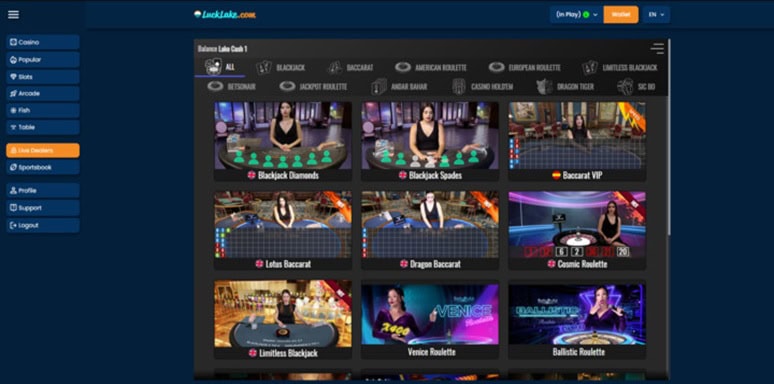Click the 'Venice Roulette' title text
The width and height of the screenshot is (774, 384).
click(x=432, y=352)
